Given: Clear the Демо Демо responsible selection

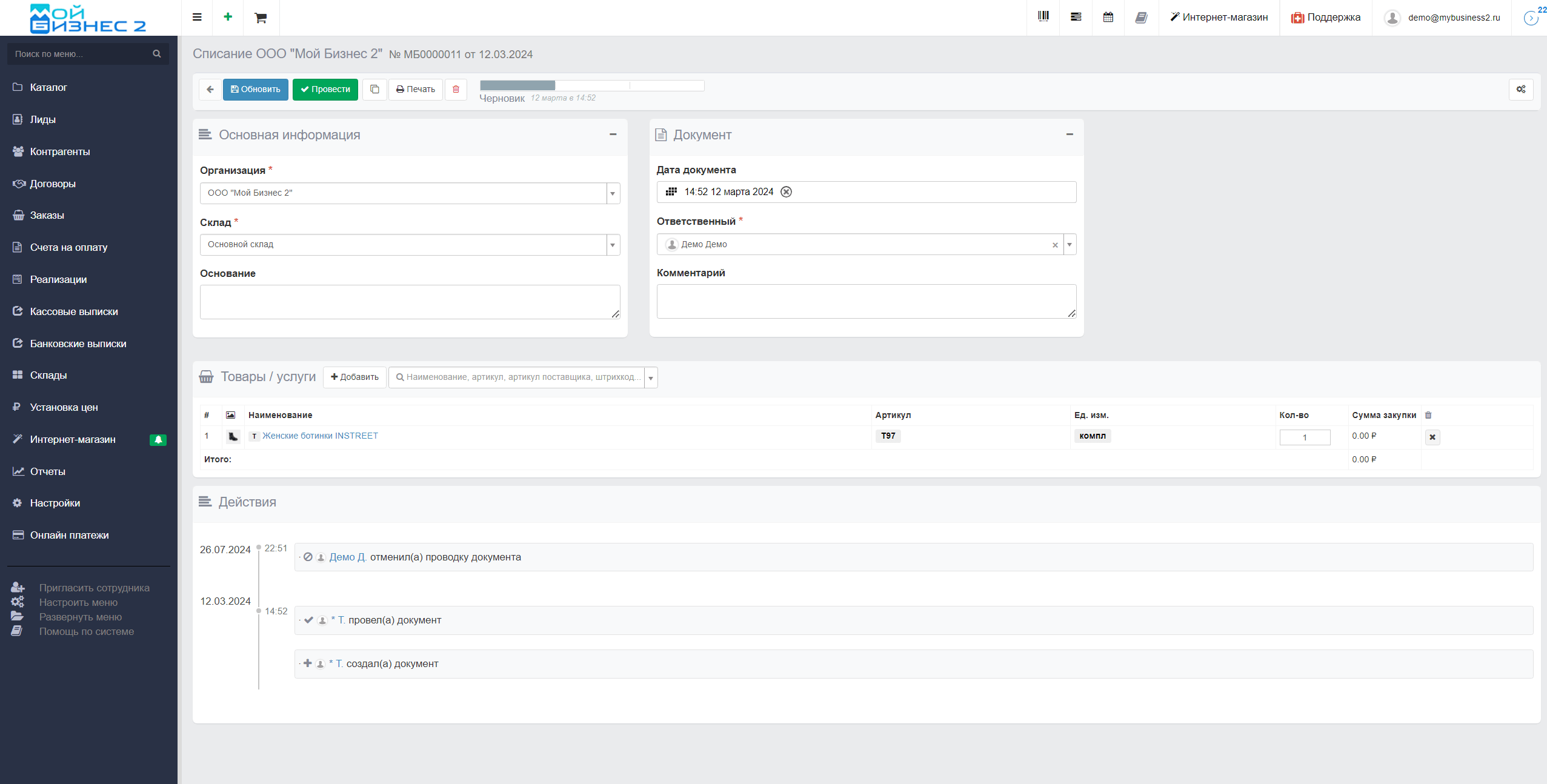Looking at the screenshot, I should coord(1055,245).
